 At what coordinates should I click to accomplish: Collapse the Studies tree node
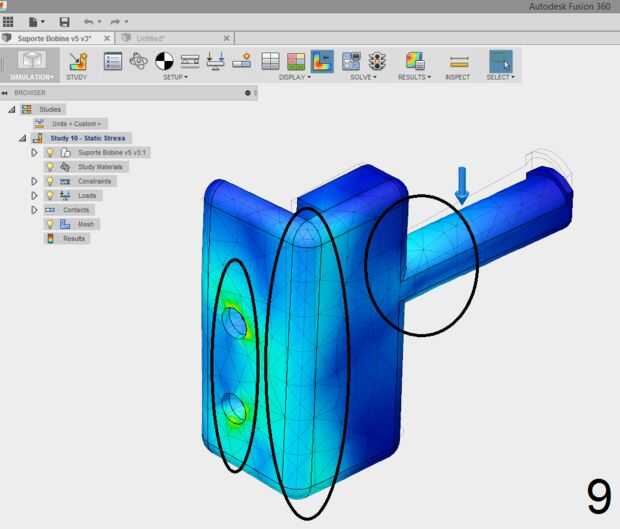click(12, 110)
